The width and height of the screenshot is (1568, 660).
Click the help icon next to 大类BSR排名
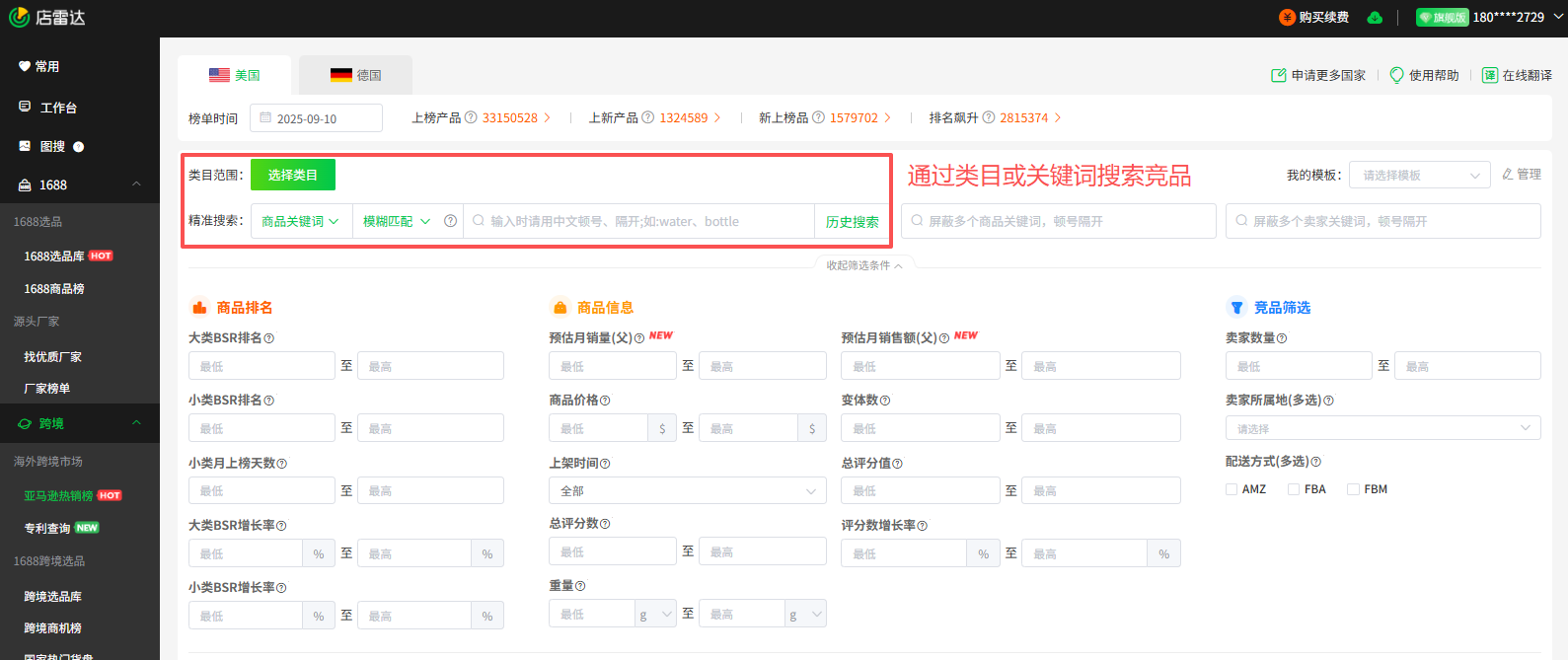click(x=269, y=338)
